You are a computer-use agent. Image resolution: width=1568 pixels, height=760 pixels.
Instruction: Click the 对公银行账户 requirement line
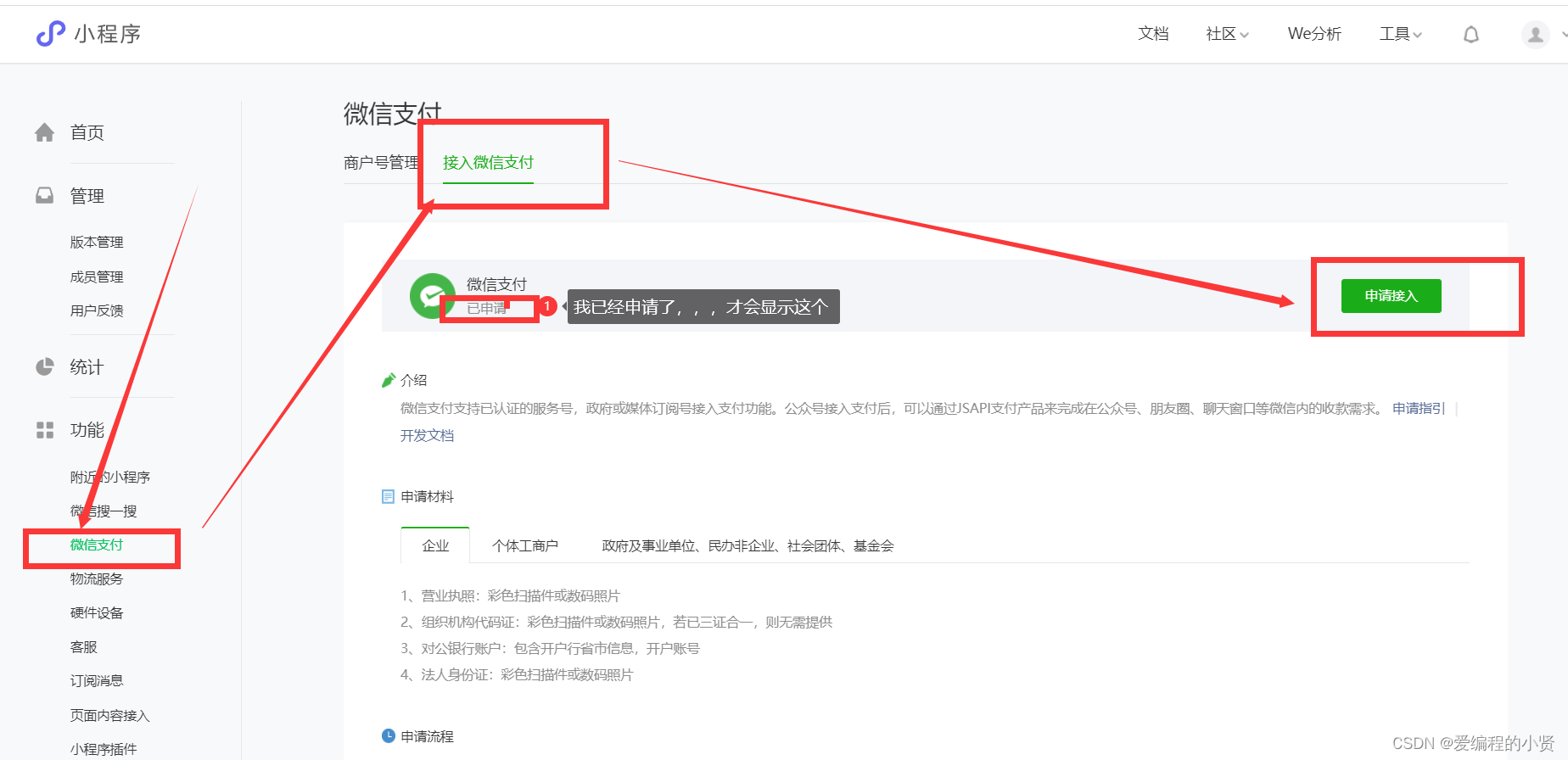tap(550, 648)
